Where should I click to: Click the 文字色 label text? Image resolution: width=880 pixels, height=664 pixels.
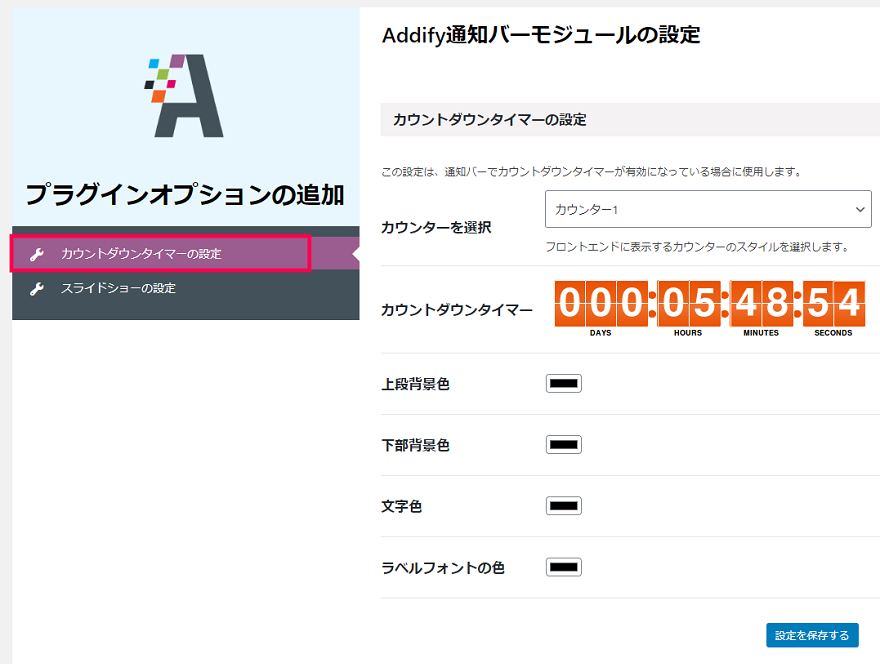click(x=401, y=506)
